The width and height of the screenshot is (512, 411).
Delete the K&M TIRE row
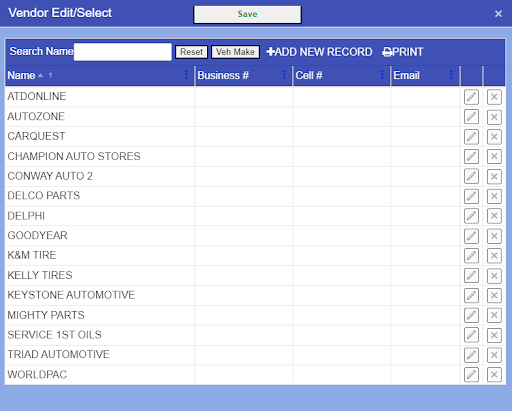[x=494, y=256]
